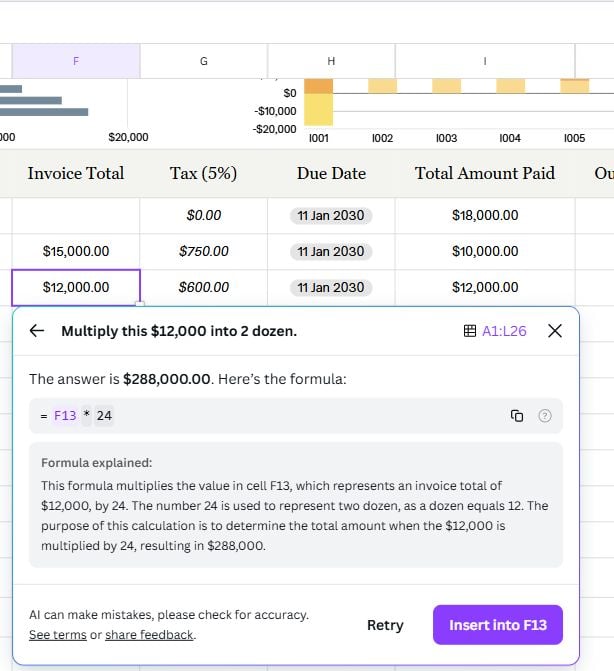Open the share feedback link
The width and height of the screenshot is (614, 671).
click(x=149, y=635)
